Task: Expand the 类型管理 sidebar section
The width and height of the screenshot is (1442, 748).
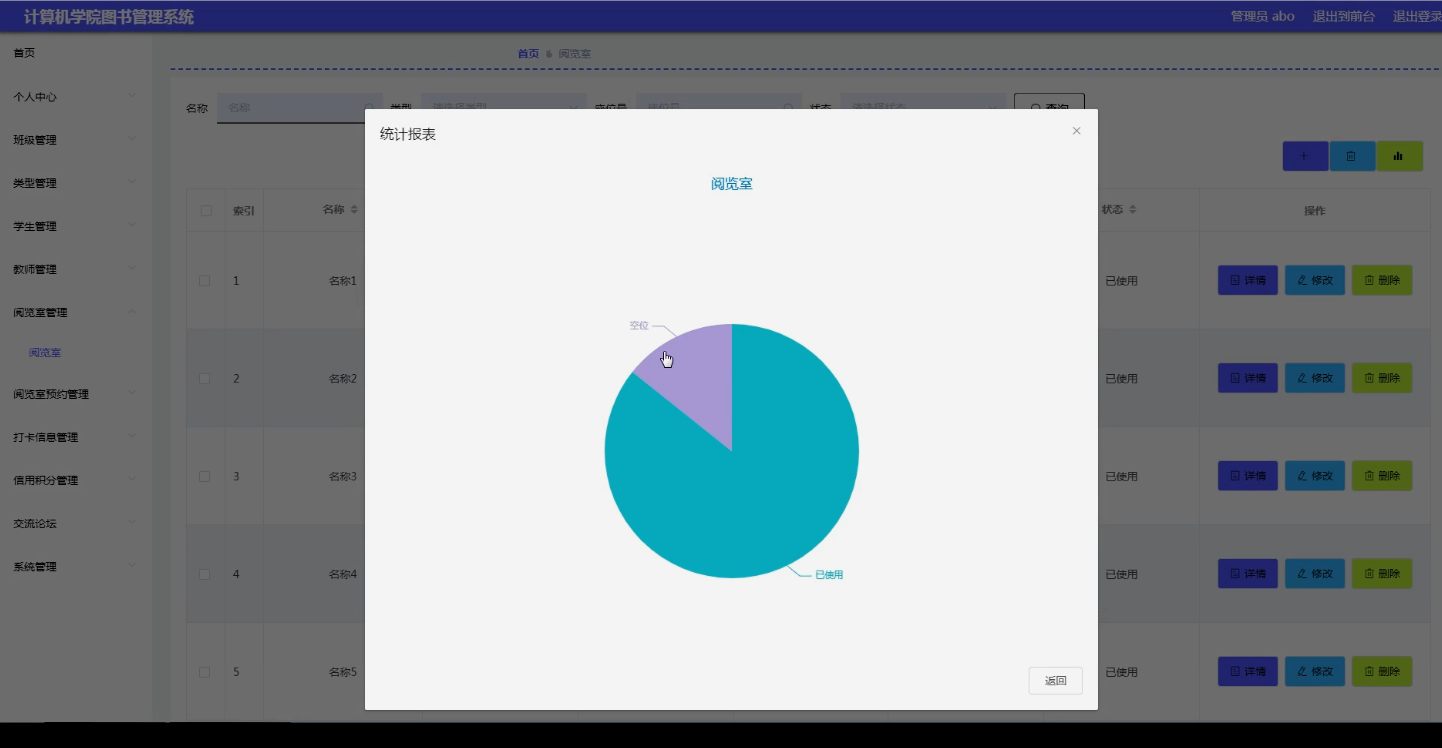Action: pos(76,183)
